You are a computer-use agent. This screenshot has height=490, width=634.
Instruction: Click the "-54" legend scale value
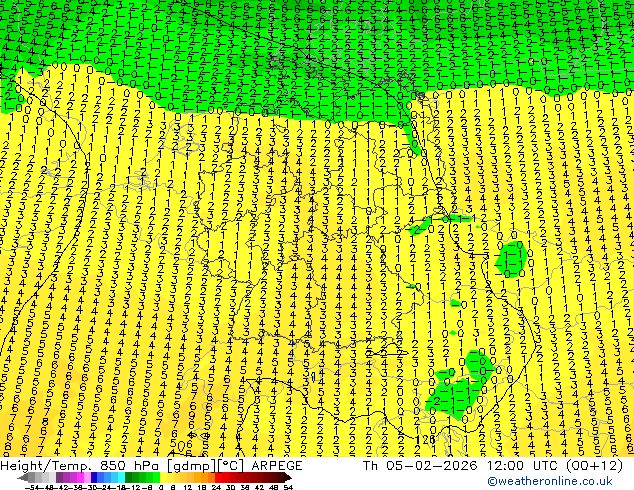(x=32, y=487)
